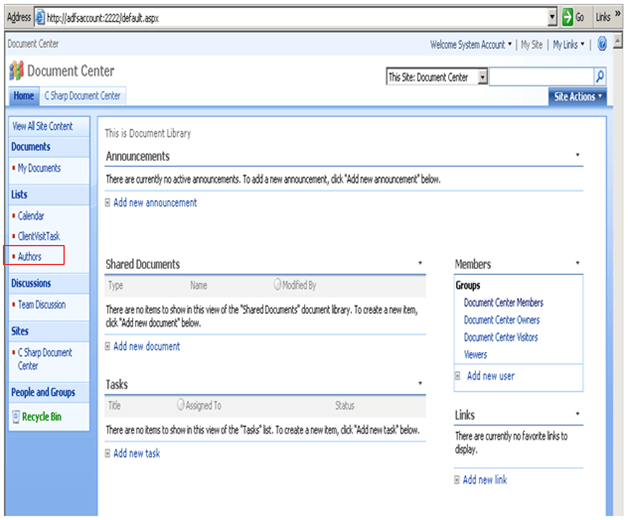Viewport: 628px width, 520px height.
Task: Click plus icon beside Add new user
Action: coord(458,376)
